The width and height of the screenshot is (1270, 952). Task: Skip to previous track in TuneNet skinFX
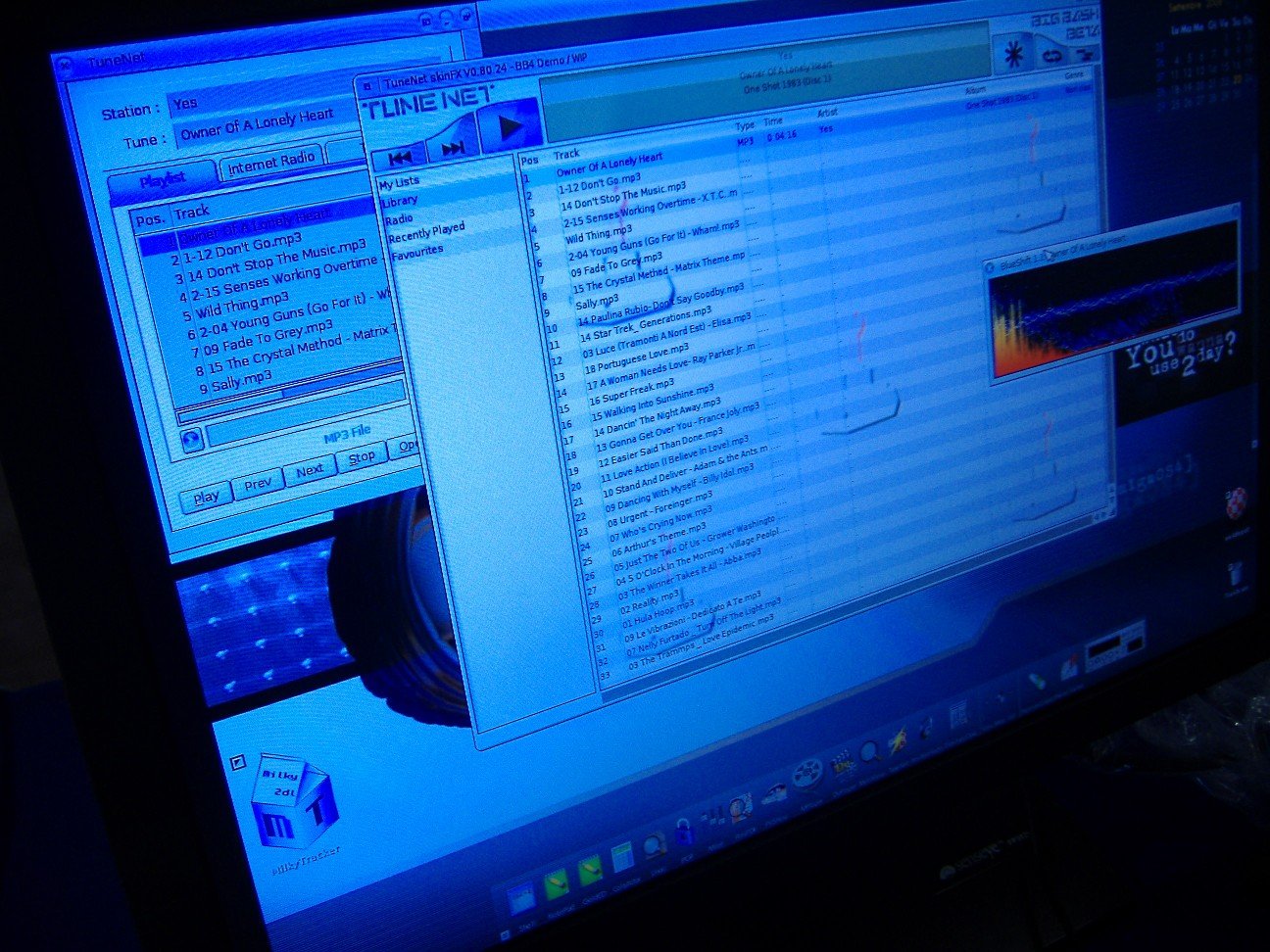coord(400,156)
